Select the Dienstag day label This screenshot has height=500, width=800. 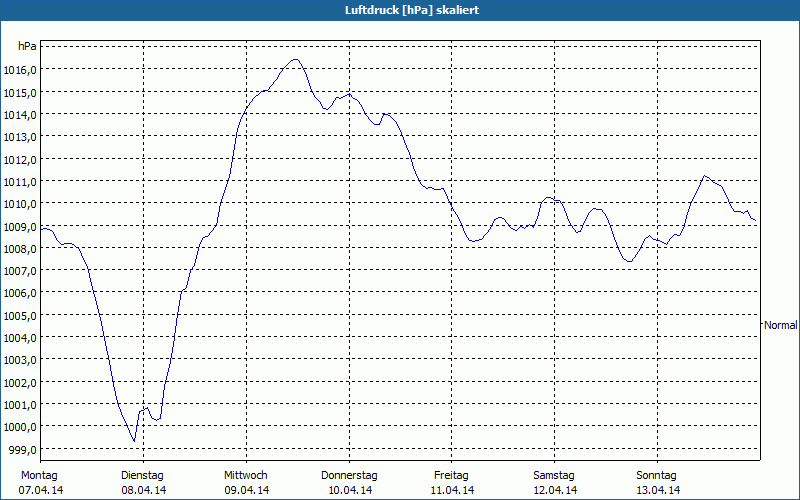pos(142,475)
